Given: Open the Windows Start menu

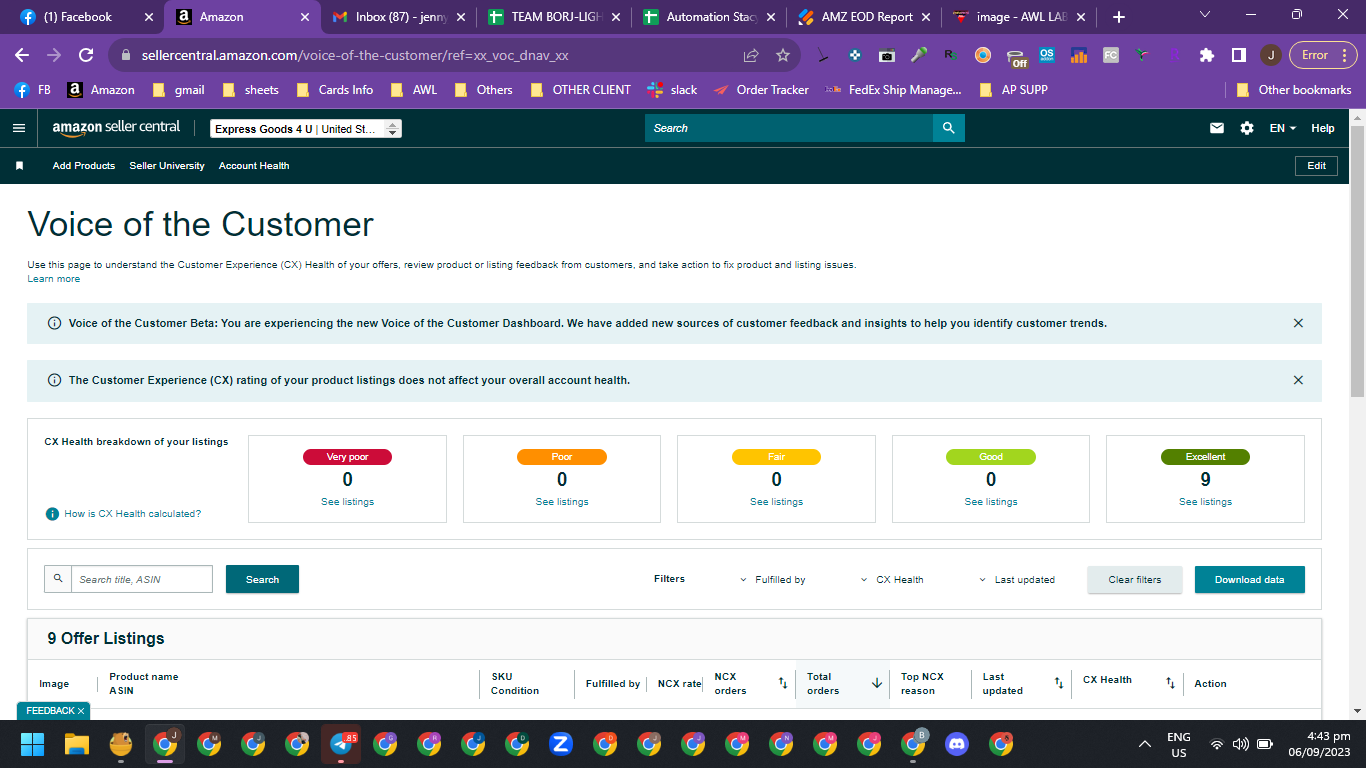Looking at the screenshot, I should click(x=33, y=744).
